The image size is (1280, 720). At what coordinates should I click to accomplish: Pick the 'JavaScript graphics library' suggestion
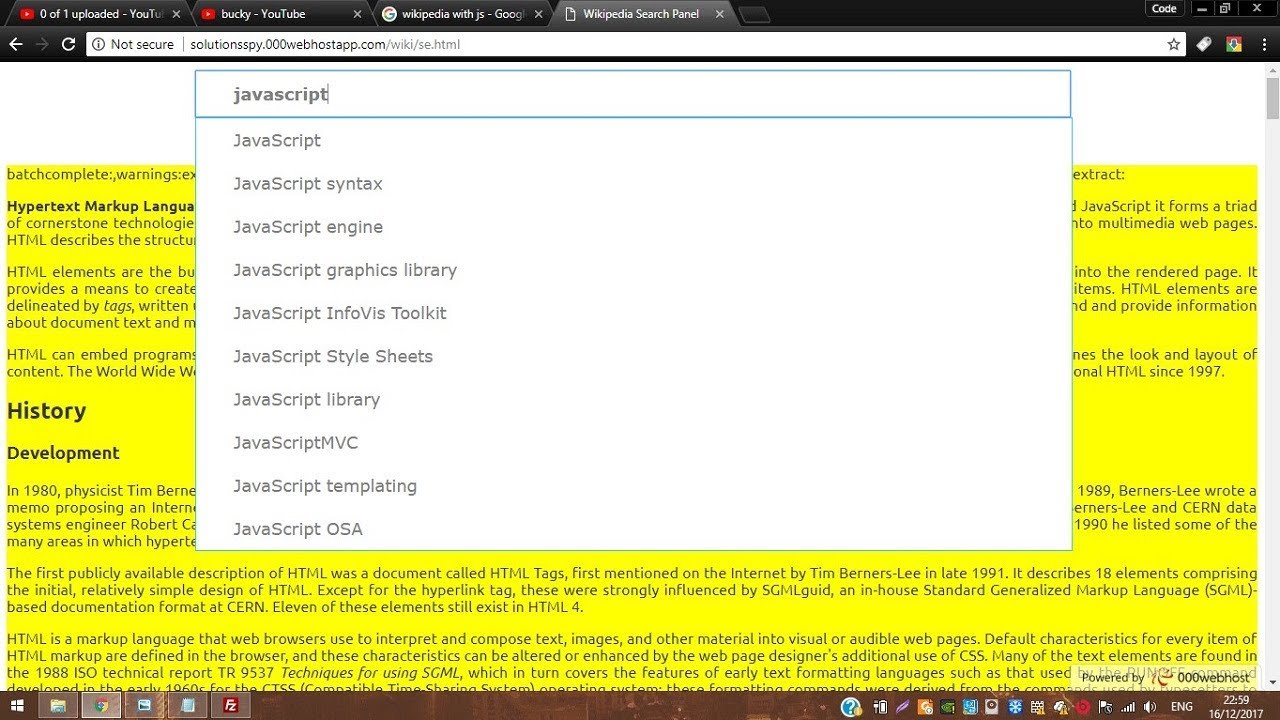click(633, 270)
